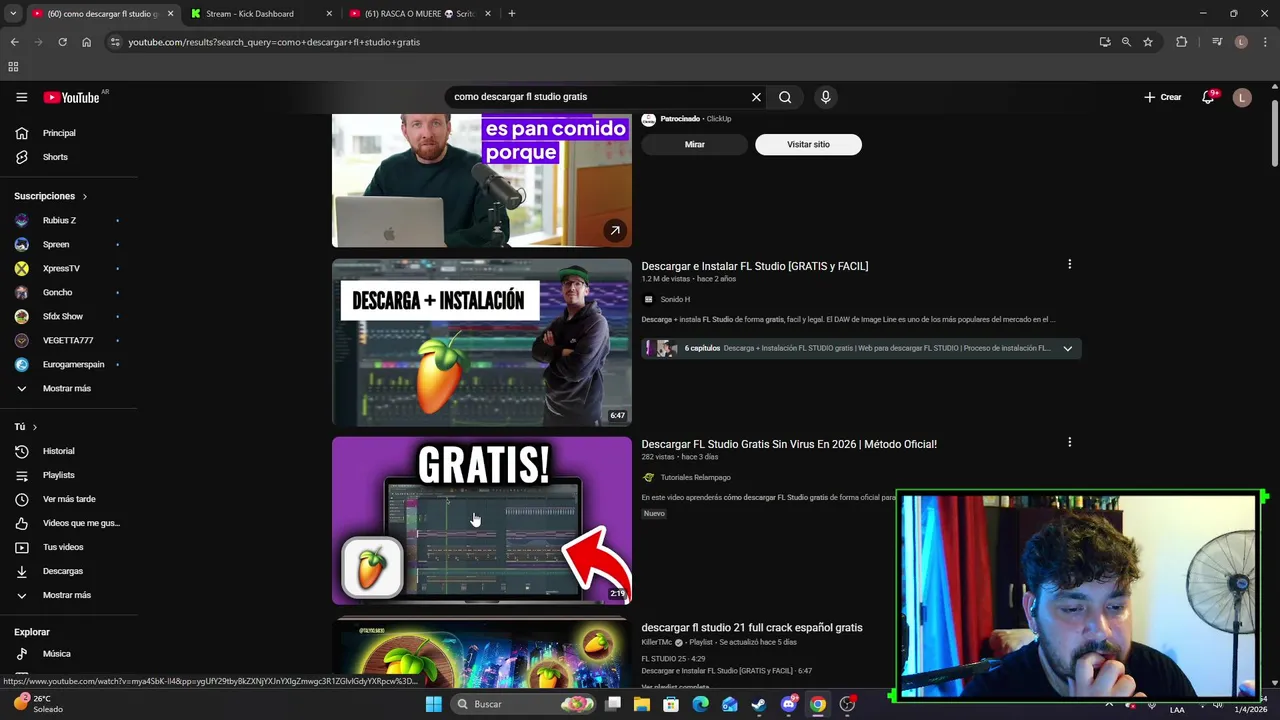Open Chrome media controls icon
The image size is (1280, 720).
coord(1217,42)
